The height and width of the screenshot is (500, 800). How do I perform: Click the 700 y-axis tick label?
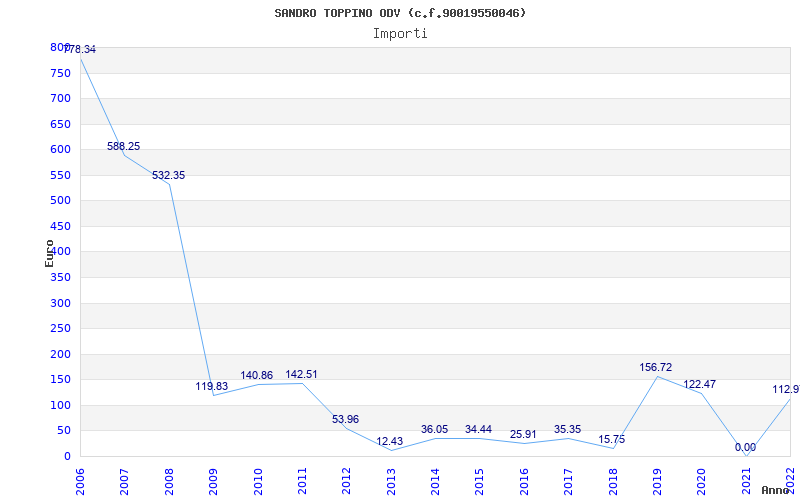click(x=60, y=98)
